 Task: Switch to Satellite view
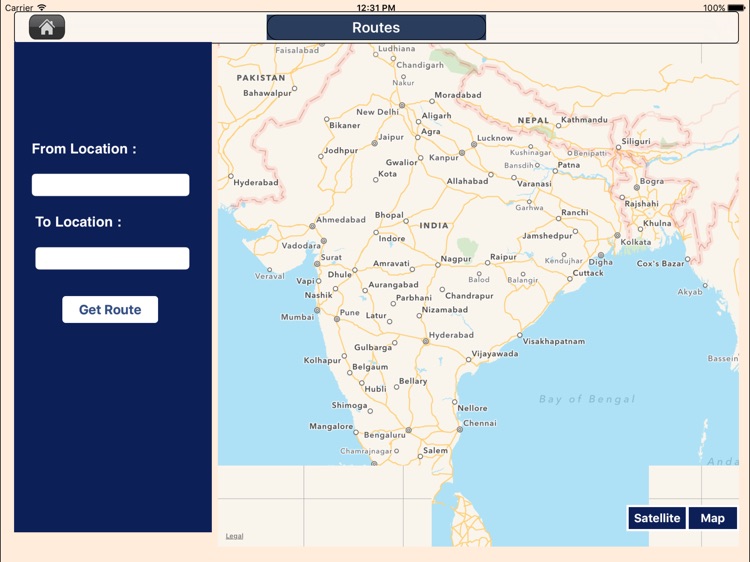[x=657, y=518]
